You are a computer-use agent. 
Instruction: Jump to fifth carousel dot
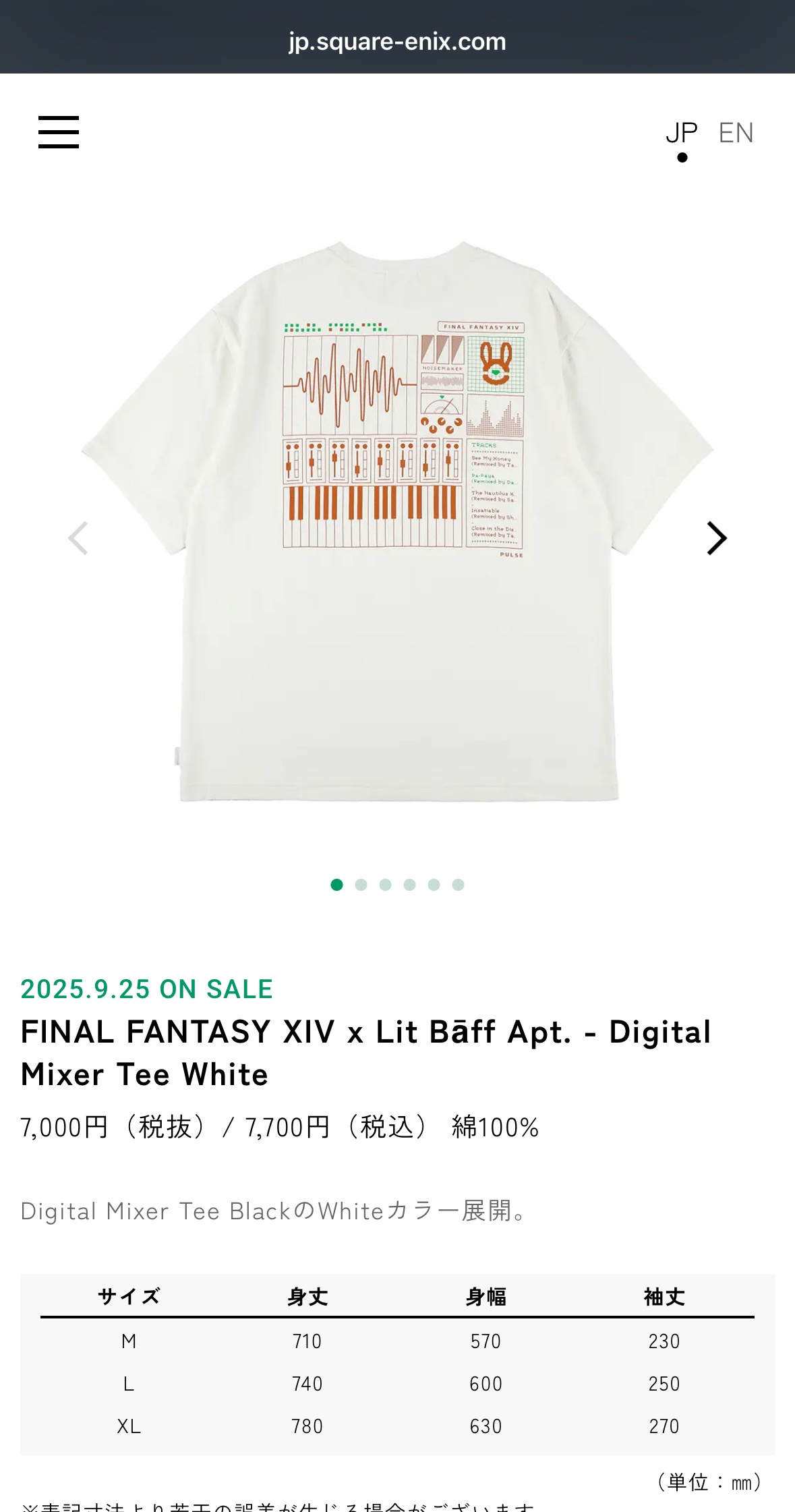[x=434, y=885]
